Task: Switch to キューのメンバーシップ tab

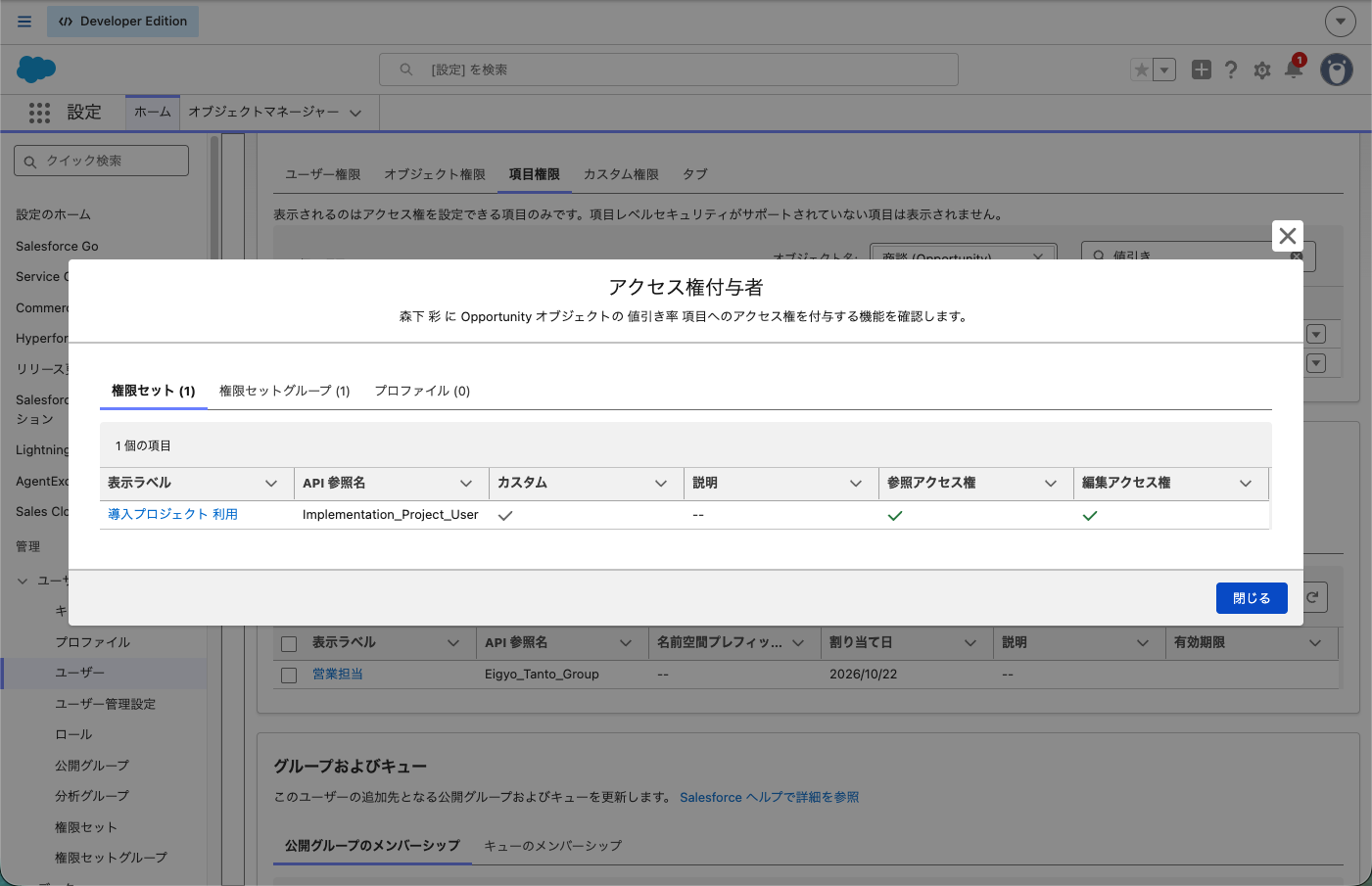Action: (553, 845)
